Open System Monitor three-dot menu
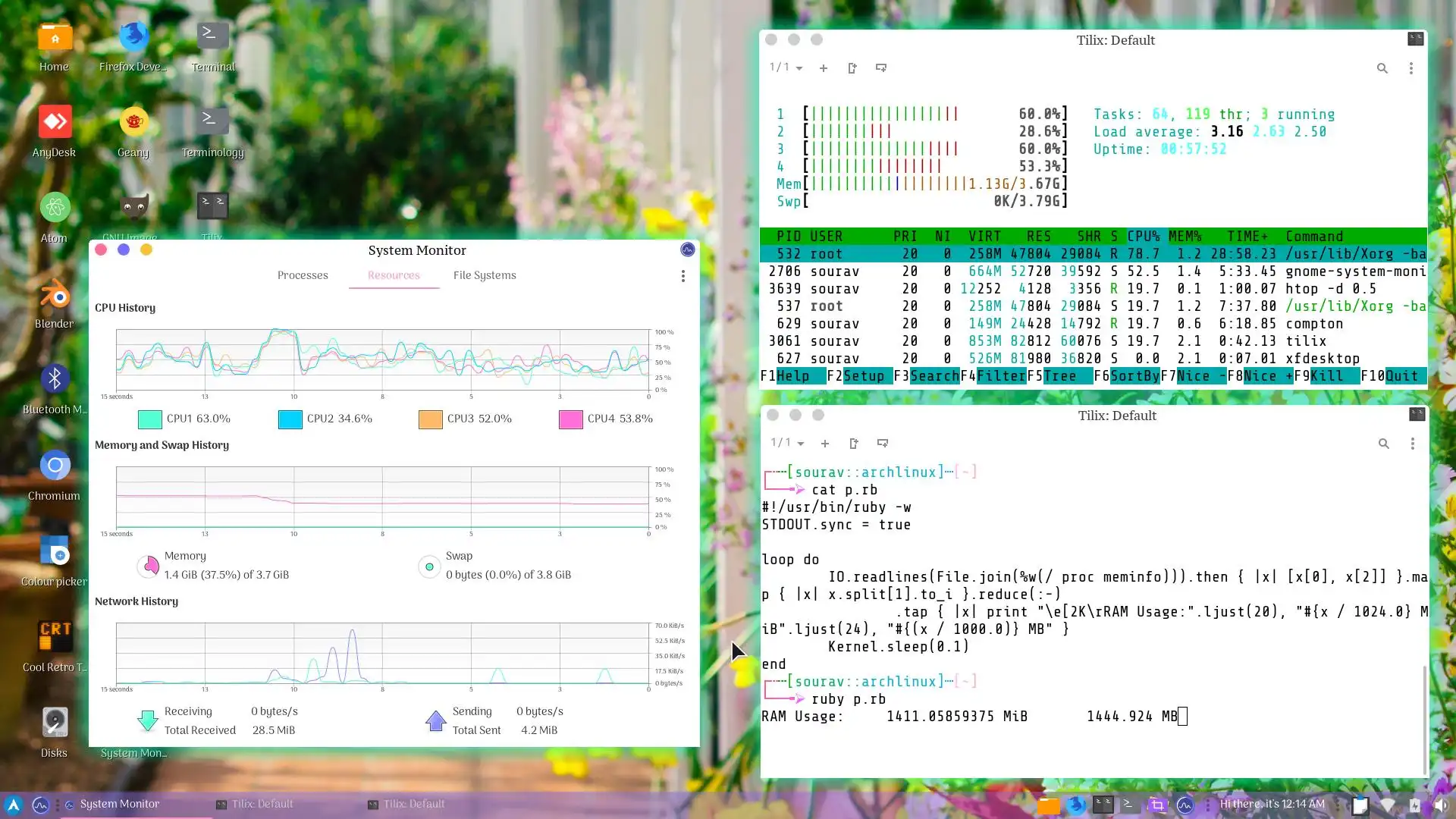This screenshot has height=819, width=1456. [x=682, y=276]
